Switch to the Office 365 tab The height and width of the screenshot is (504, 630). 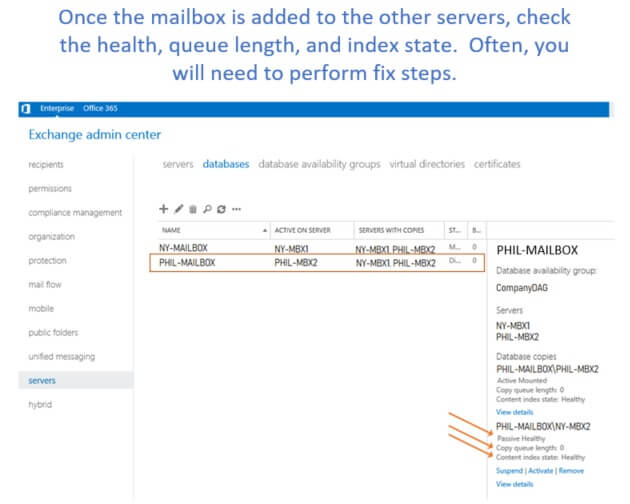(x=100, y=108)
